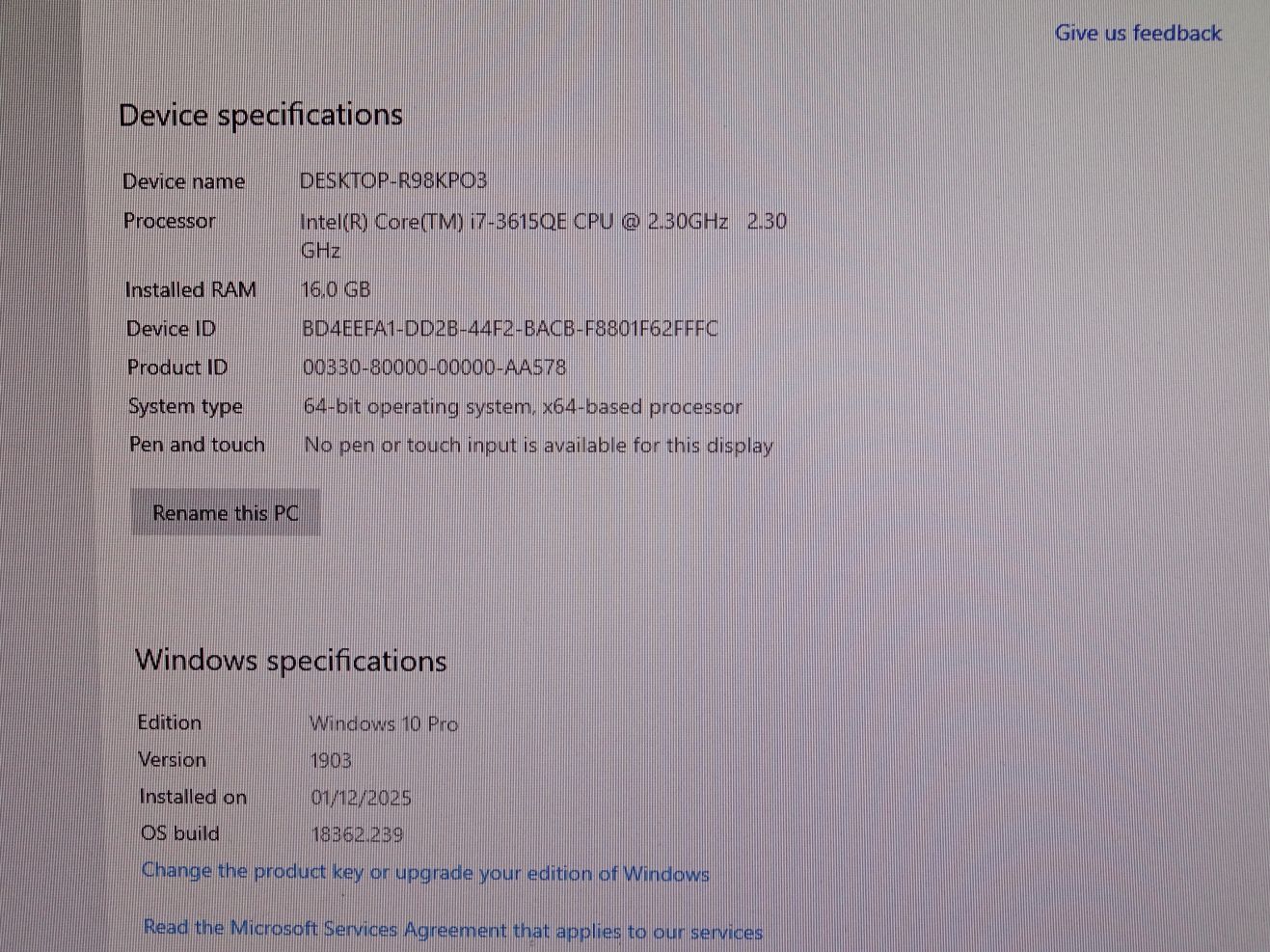Open the change product key or upgrade link
Viewport: 1270px width, 952px height.
tap(425, 873)
